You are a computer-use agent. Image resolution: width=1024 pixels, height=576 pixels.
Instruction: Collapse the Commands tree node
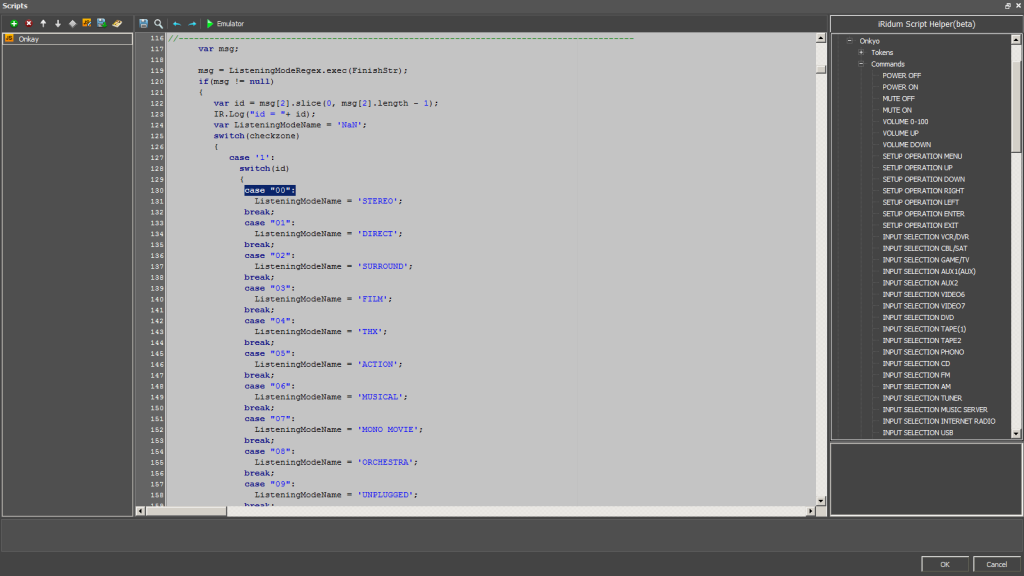click(861, 64)
